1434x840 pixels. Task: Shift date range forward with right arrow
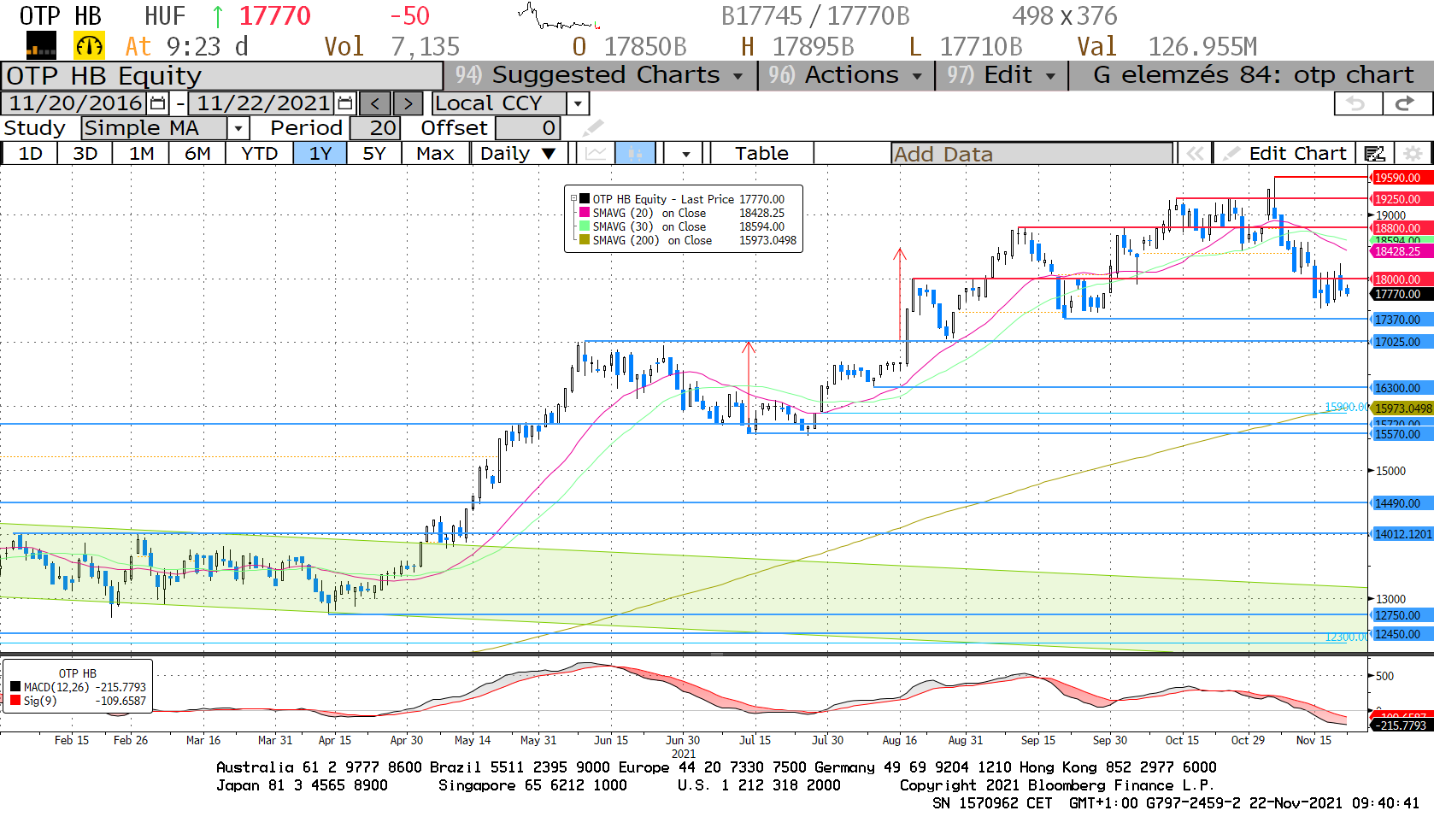click(408, 103)
